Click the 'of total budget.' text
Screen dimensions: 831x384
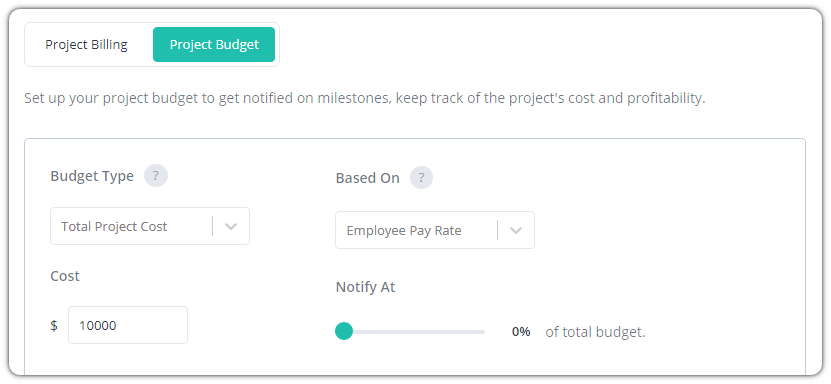595,332
